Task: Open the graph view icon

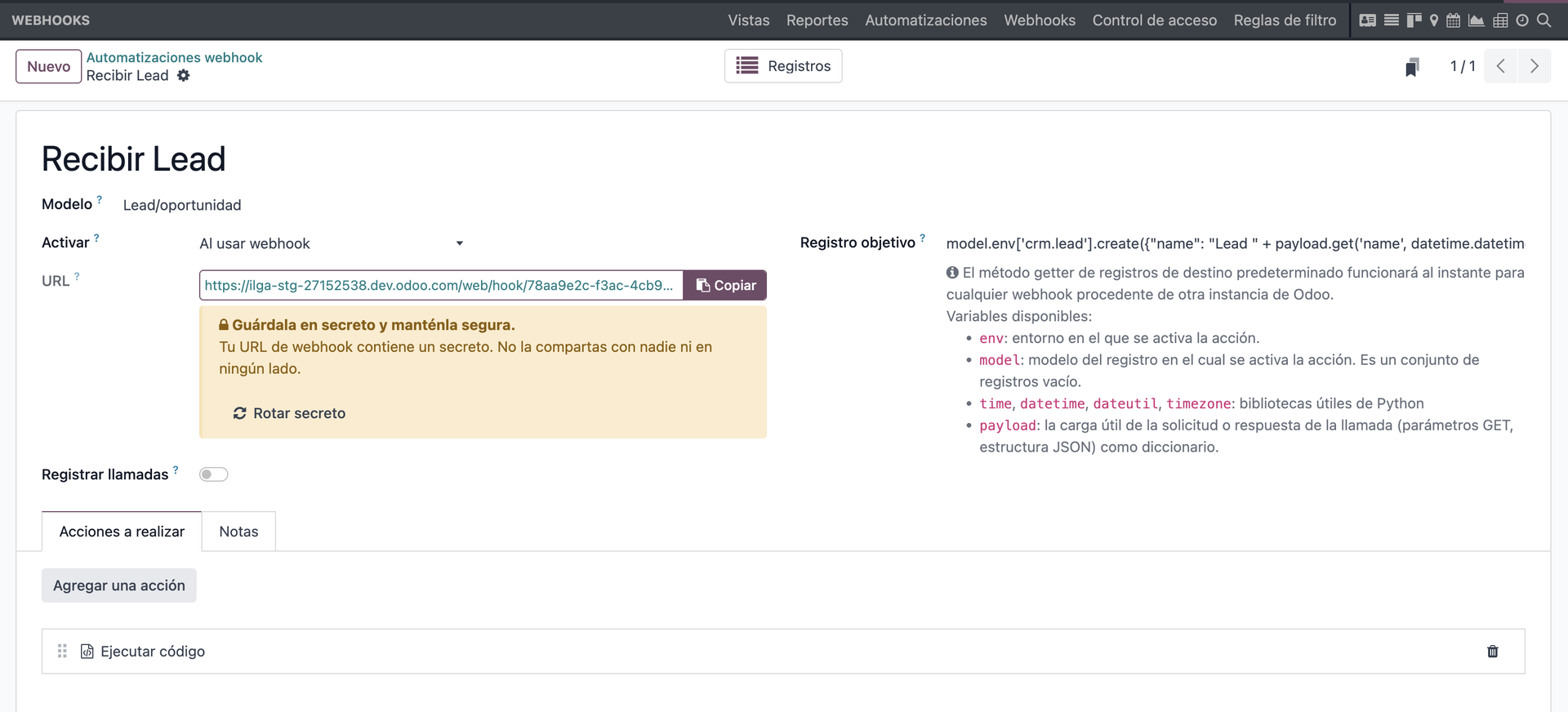Action: point(1476,20)
